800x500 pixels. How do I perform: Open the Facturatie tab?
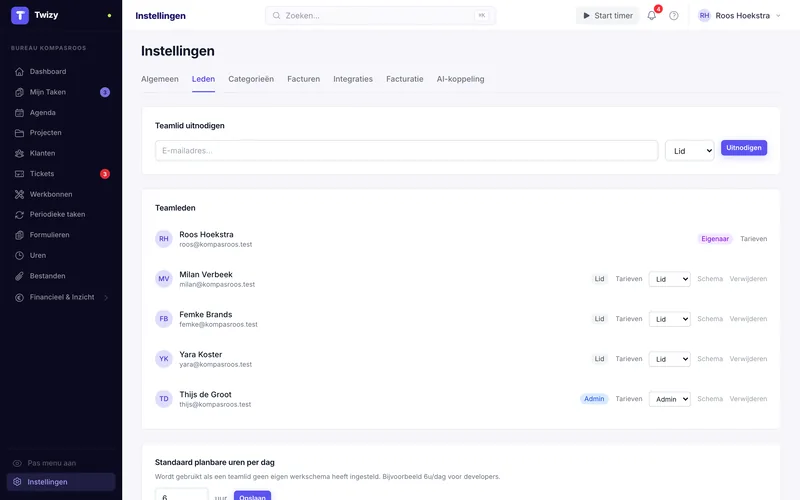click(405, 79)
